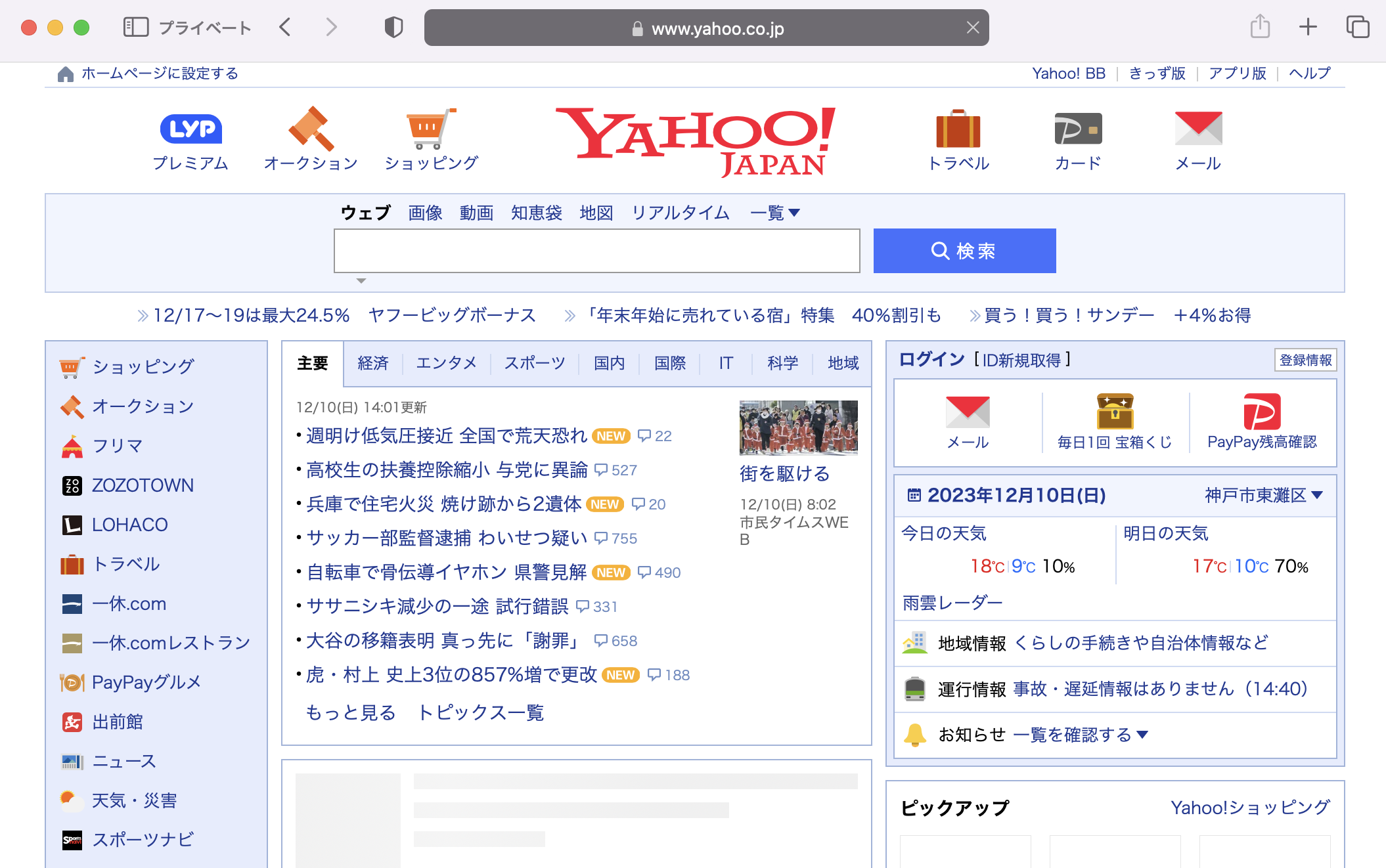Click the ログイン link
Viewport: 1386px width, 868px height.
coord(931,360)
